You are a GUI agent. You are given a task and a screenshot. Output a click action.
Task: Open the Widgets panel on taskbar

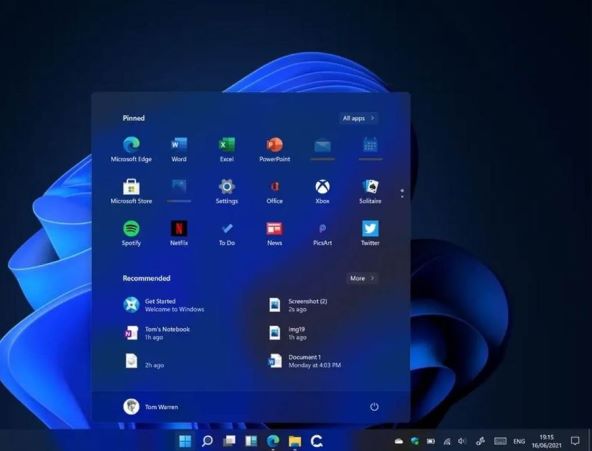pyautogui.click(x=251, y=440)
